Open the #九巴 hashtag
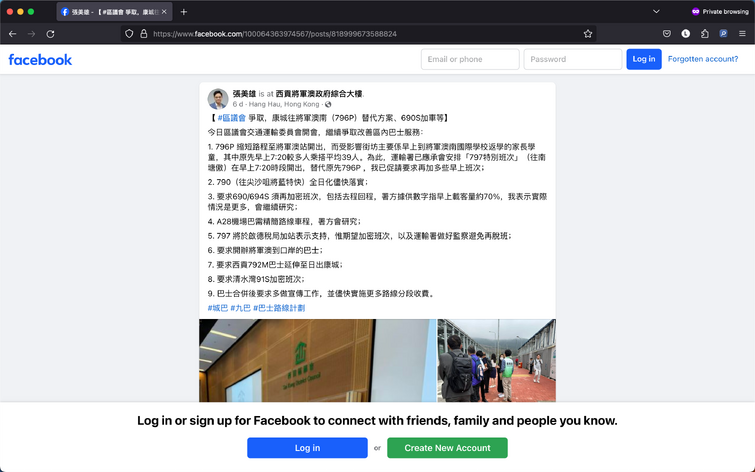Viewport: 755px width, 472px height. pos(240,308)
